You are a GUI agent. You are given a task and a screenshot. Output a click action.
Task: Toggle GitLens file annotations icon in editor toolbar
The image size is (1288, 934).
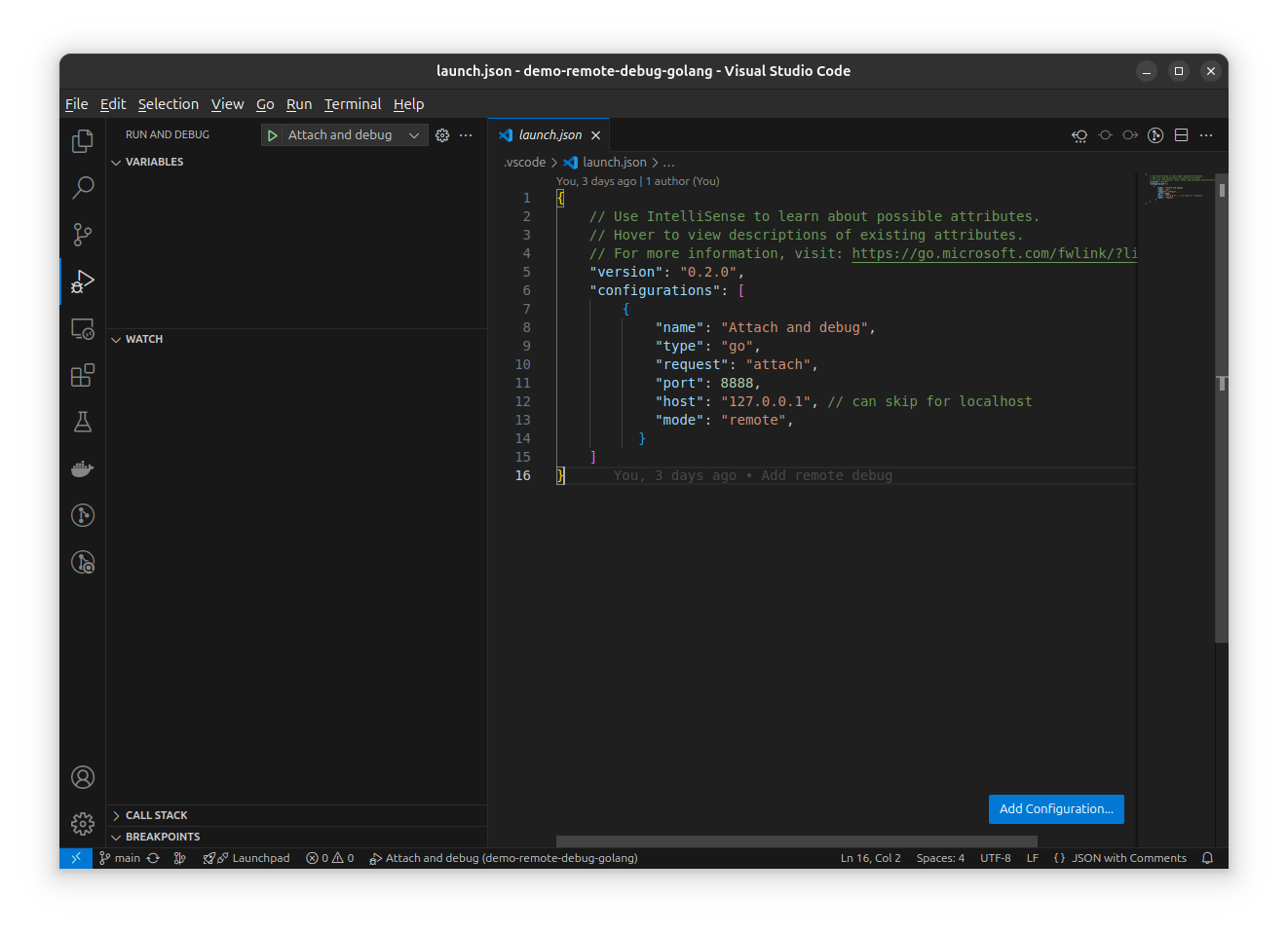coord(1155,135)
